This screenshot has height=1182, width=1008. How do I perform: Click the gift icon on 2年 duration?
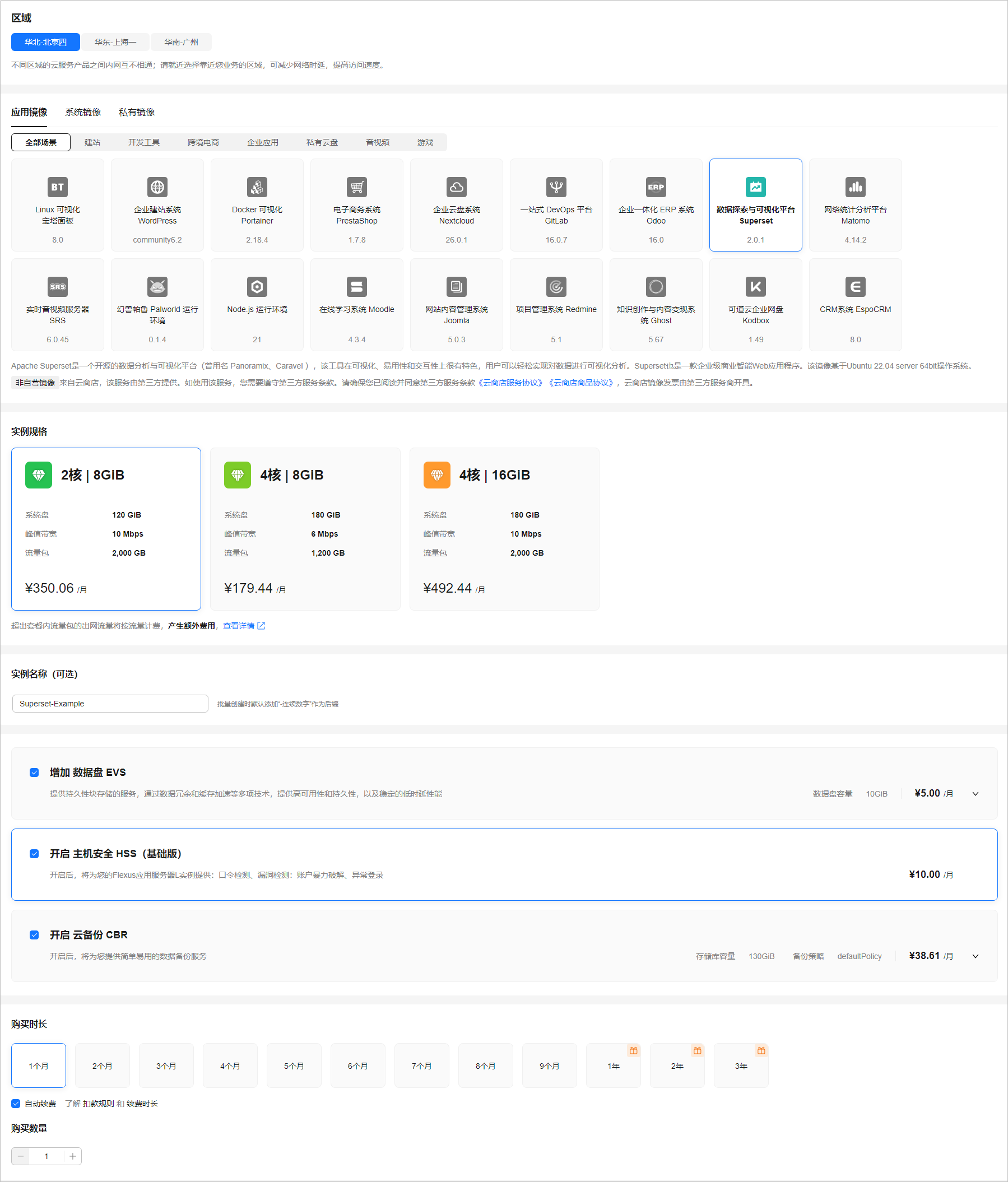point(698,1051)
